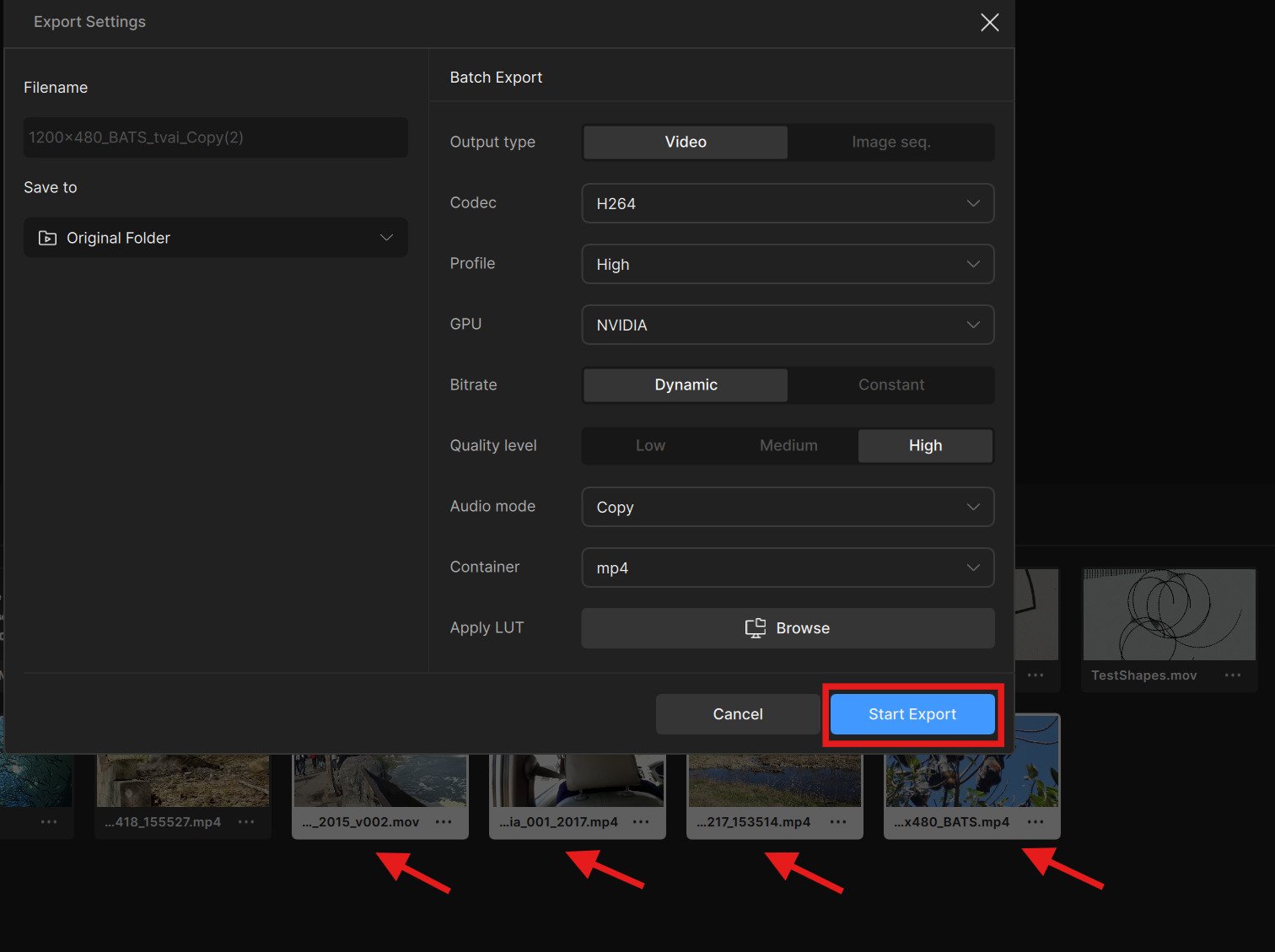Switch bitrate to Constant
The height and width of the screenshot is (952, 1275).
click(x=890, y=385)
